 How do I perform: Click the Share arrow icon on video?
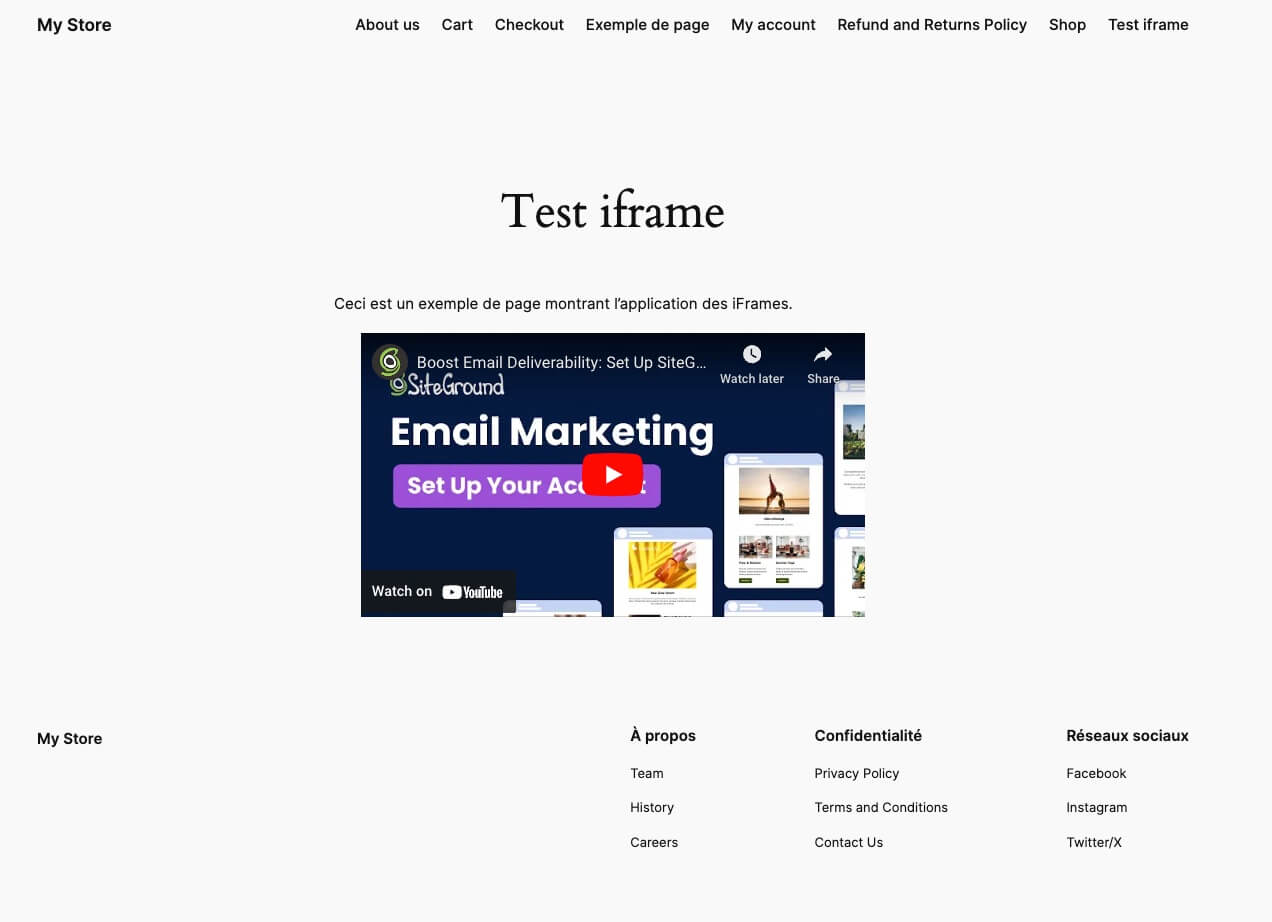(823, 354)
